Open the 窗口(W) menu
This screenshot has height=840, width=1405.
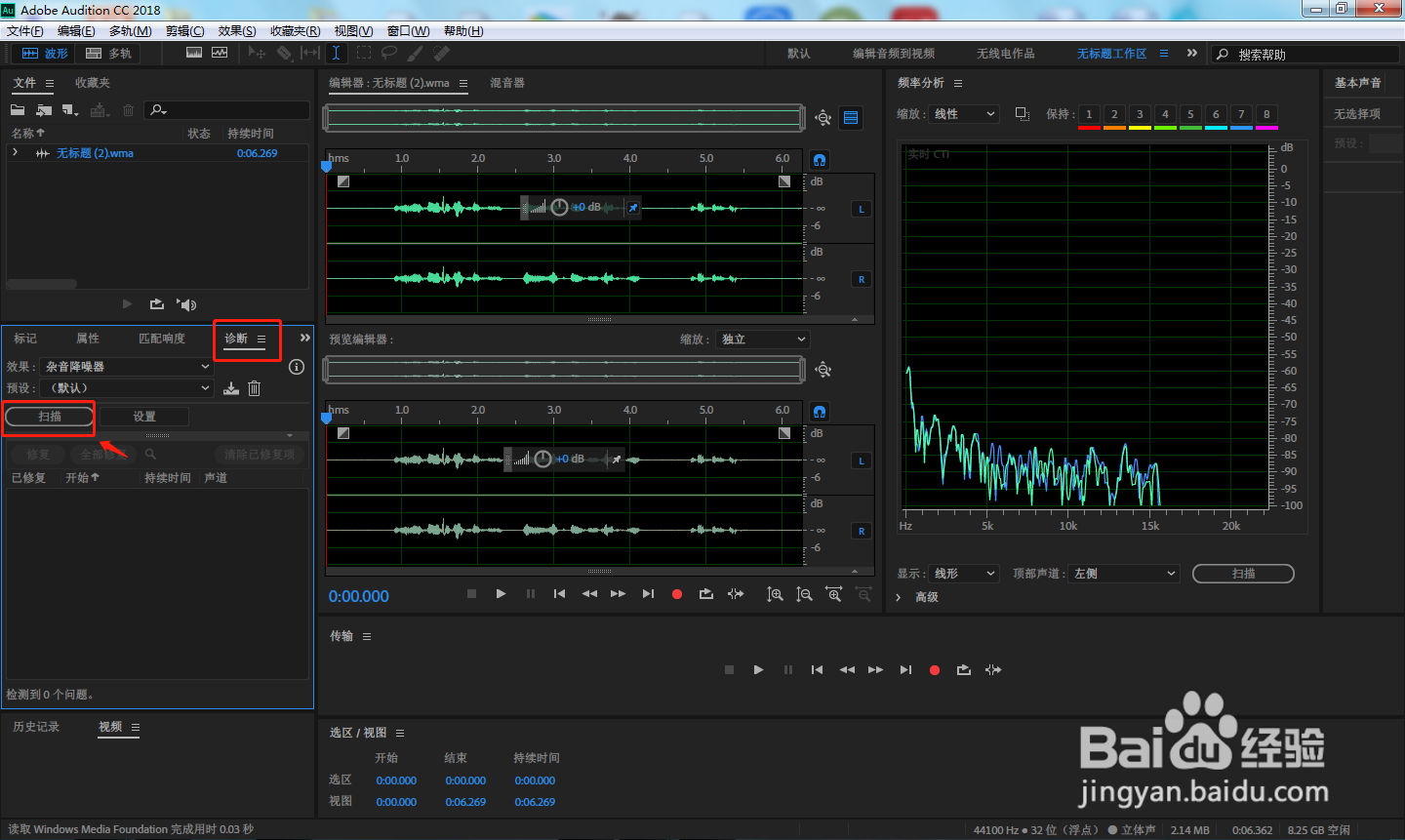408,31
